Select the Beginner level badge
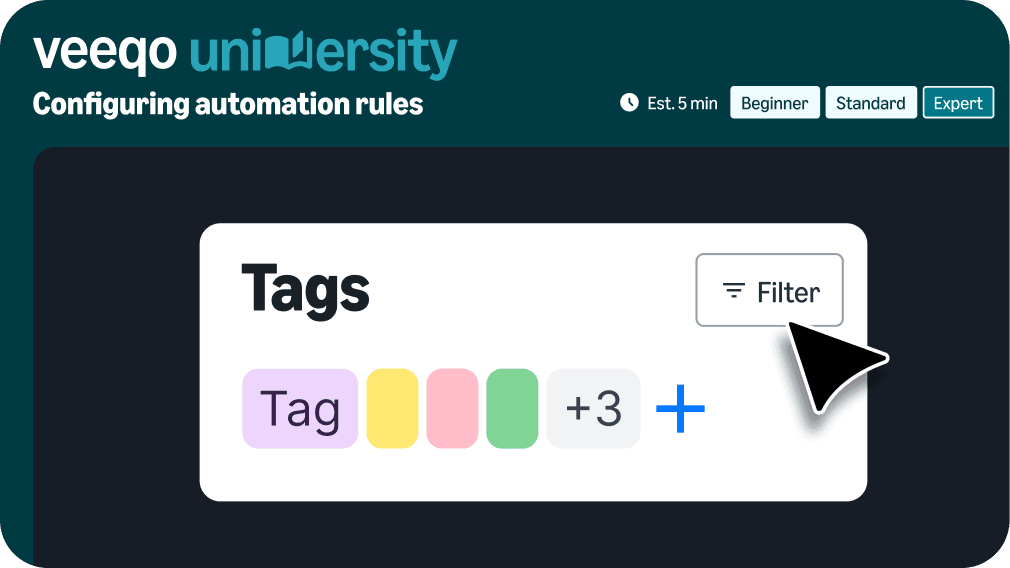The image size is (1010, 568). [x=775, y=103]
